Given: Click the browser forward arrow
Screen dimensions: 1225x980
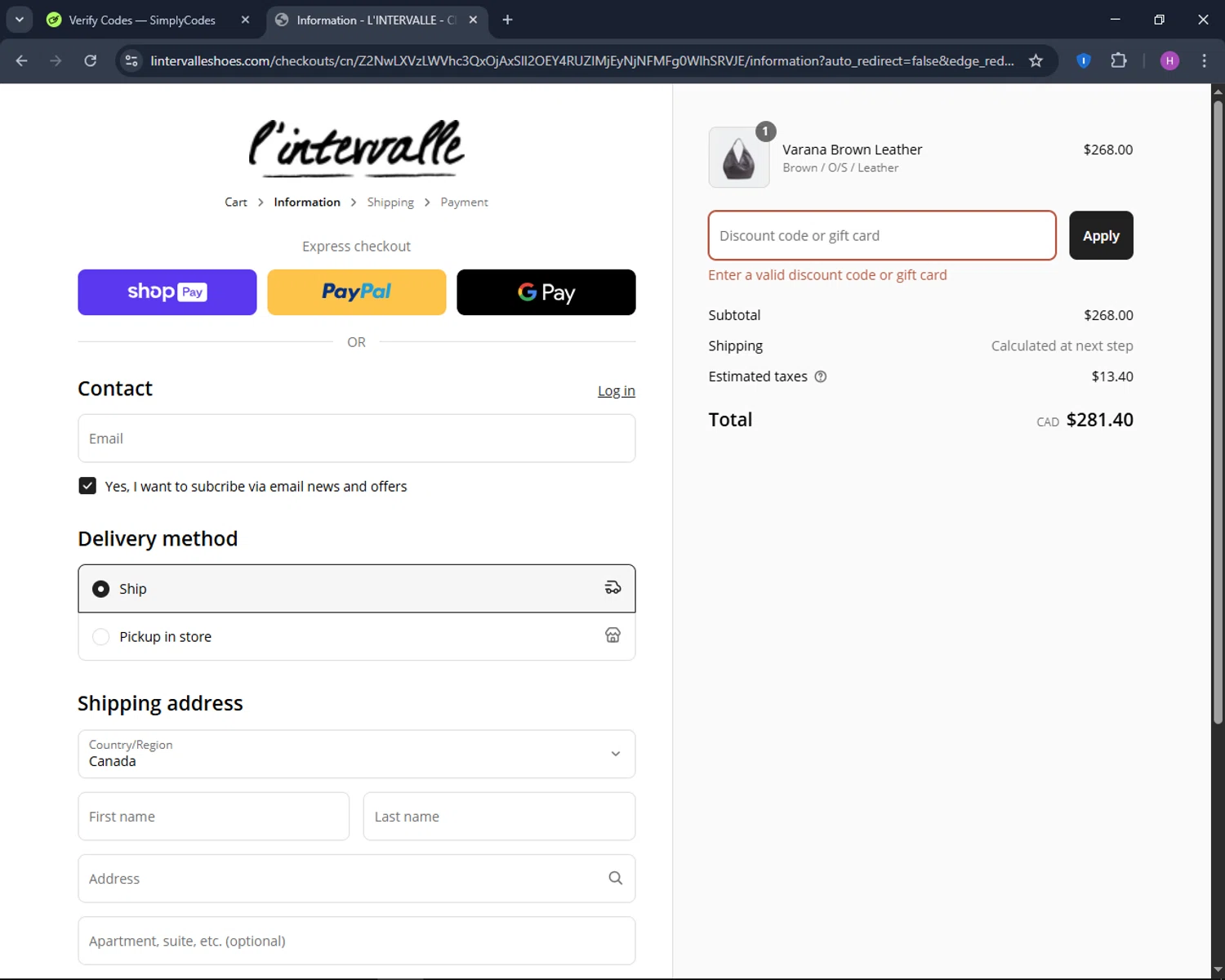Looking at the screenshot, I should click(56, 60).
